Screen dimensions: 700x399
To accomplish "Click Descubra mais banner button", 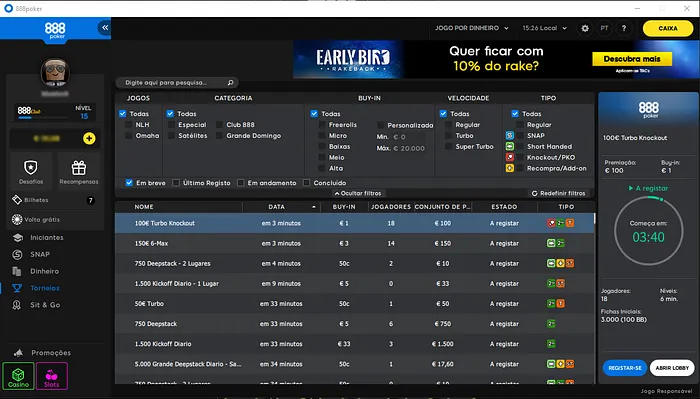I will click(632, 59).
